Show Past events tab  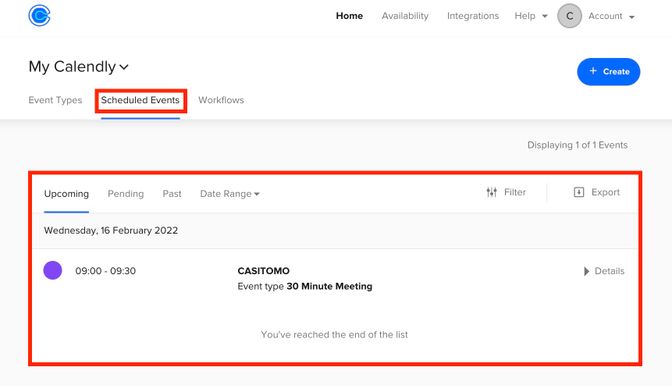(x=172, y=194)
